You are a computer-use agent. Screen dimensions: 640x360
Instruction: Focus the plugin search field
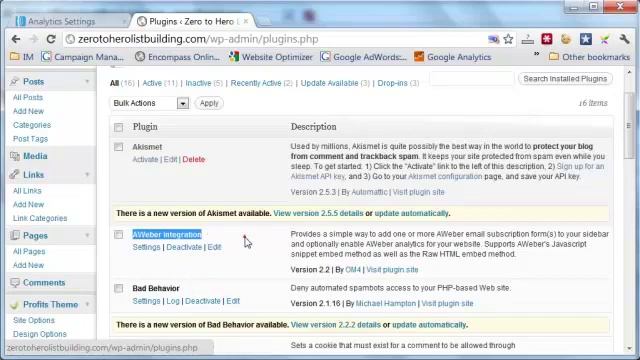pos(472,79)
